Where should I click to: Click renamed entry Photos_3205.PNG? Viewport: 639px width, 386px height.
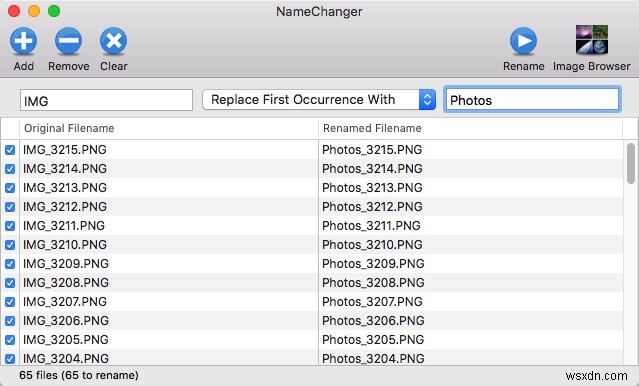(x=373, y=340)
